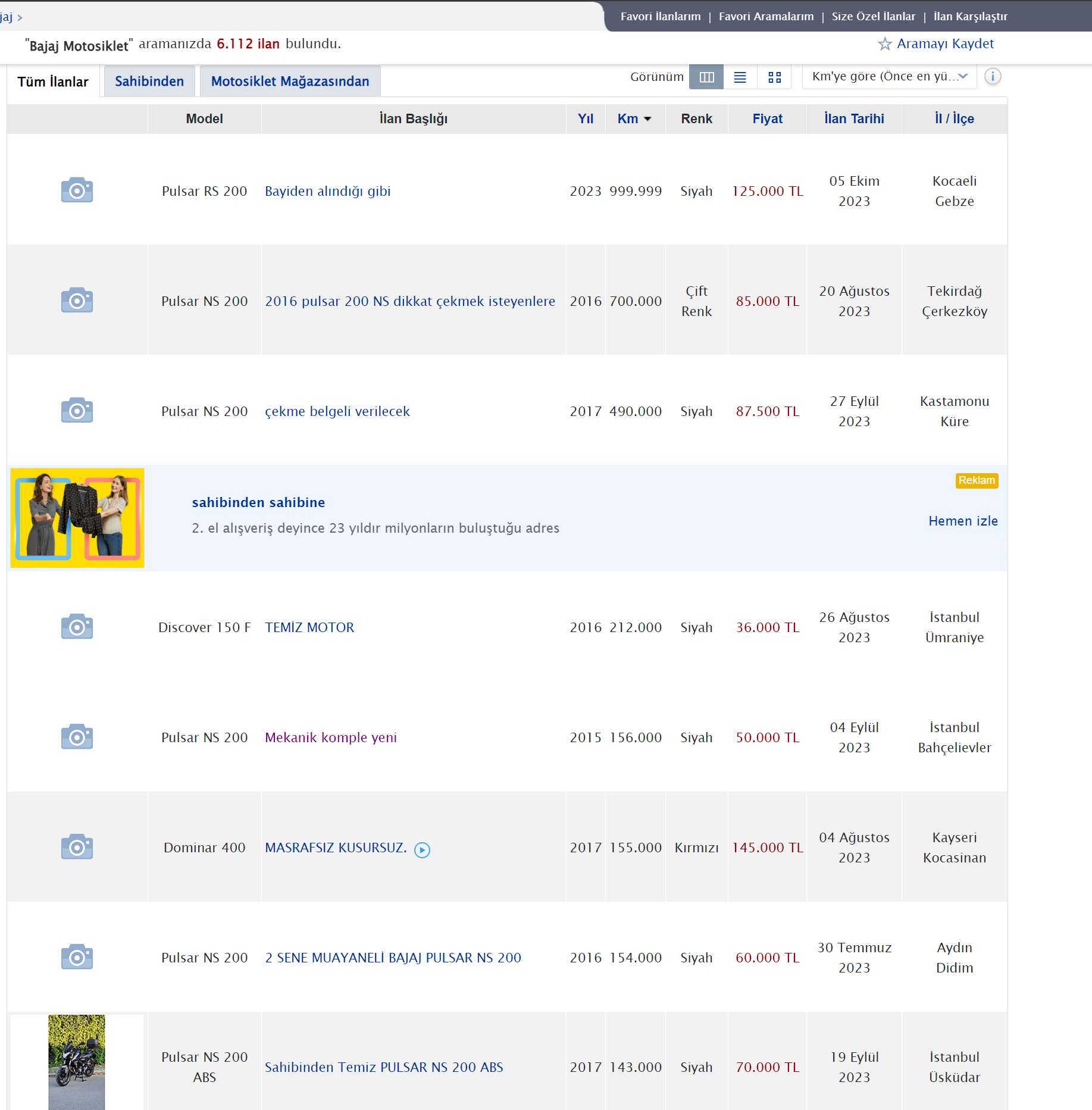The width and height of the screenshot is (1092, 1110).
Task: Sort by İl / İlçe column header
Action: click(954, 118)
